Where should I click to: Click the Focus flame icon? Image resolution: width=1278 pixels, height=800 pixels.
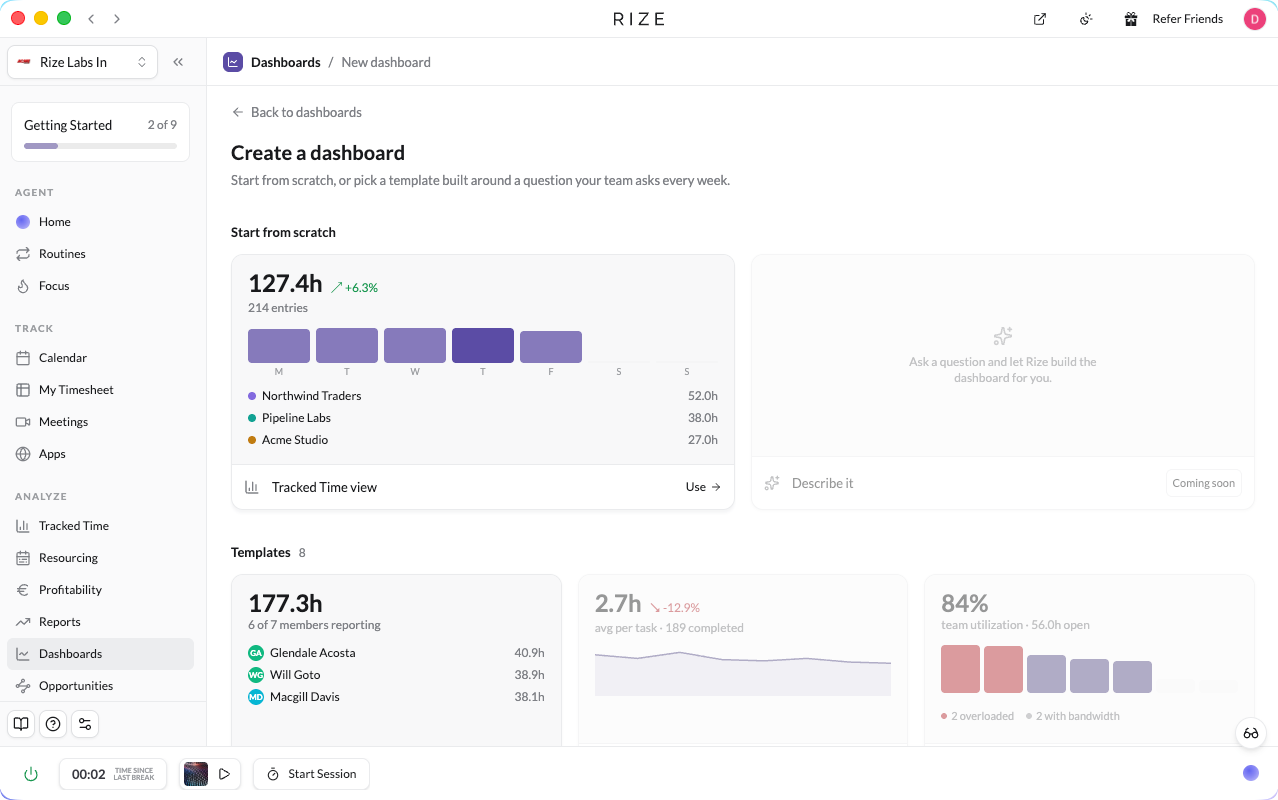(23, 286)
